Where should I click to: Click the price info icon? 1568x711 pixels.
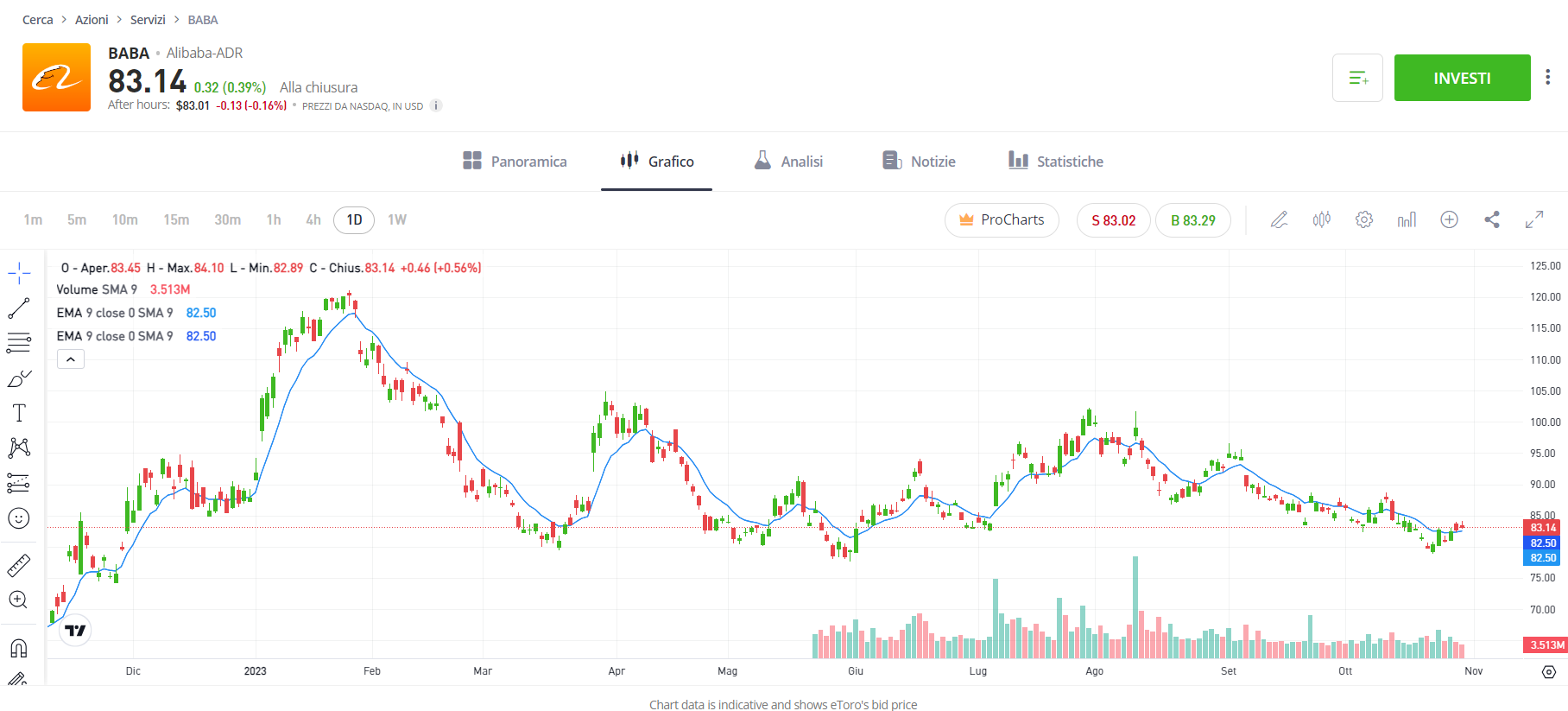(436, 105)
